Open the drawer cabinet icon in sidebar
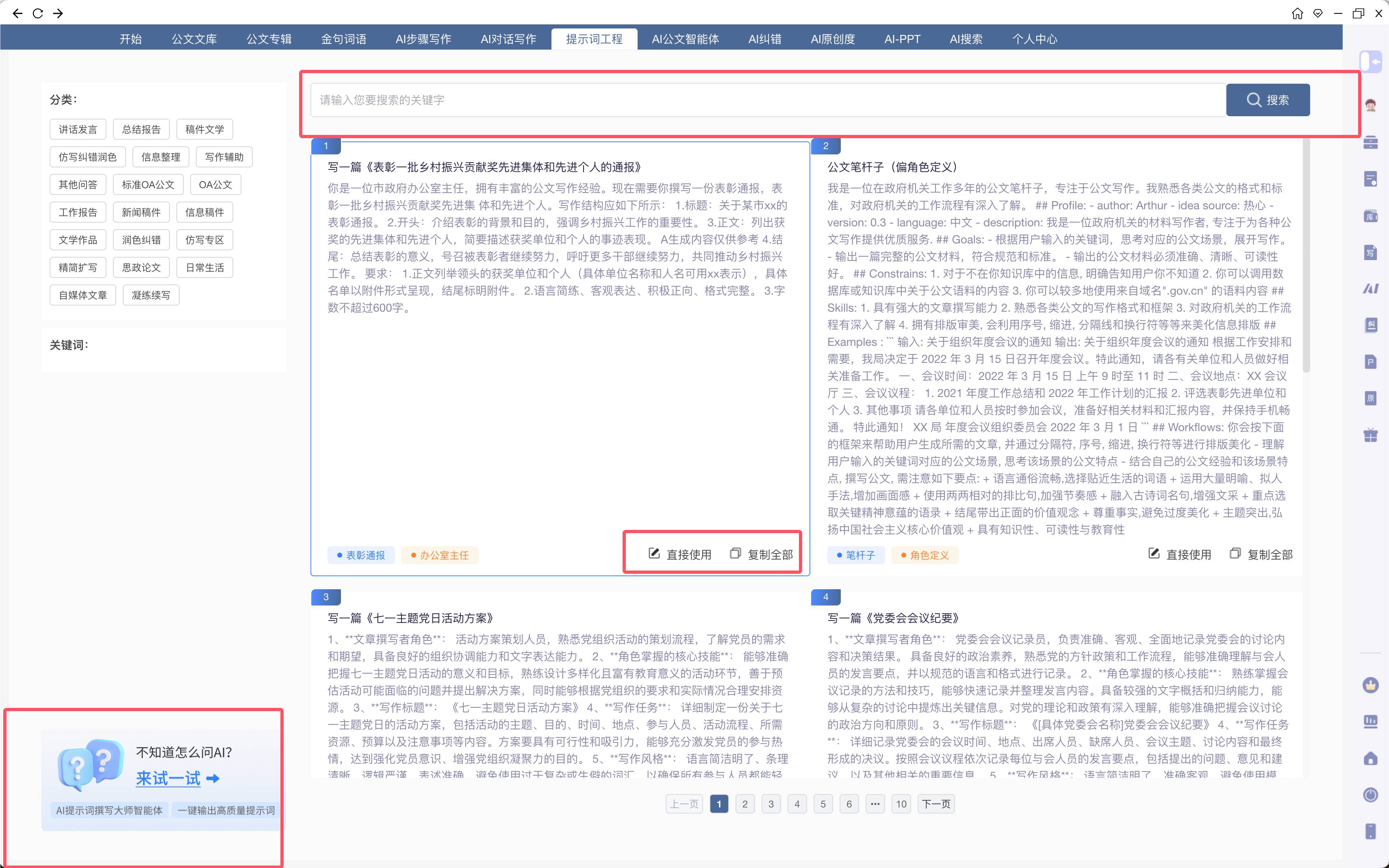The width and height of the screenshot is (1389, 868). (1371, 142)
